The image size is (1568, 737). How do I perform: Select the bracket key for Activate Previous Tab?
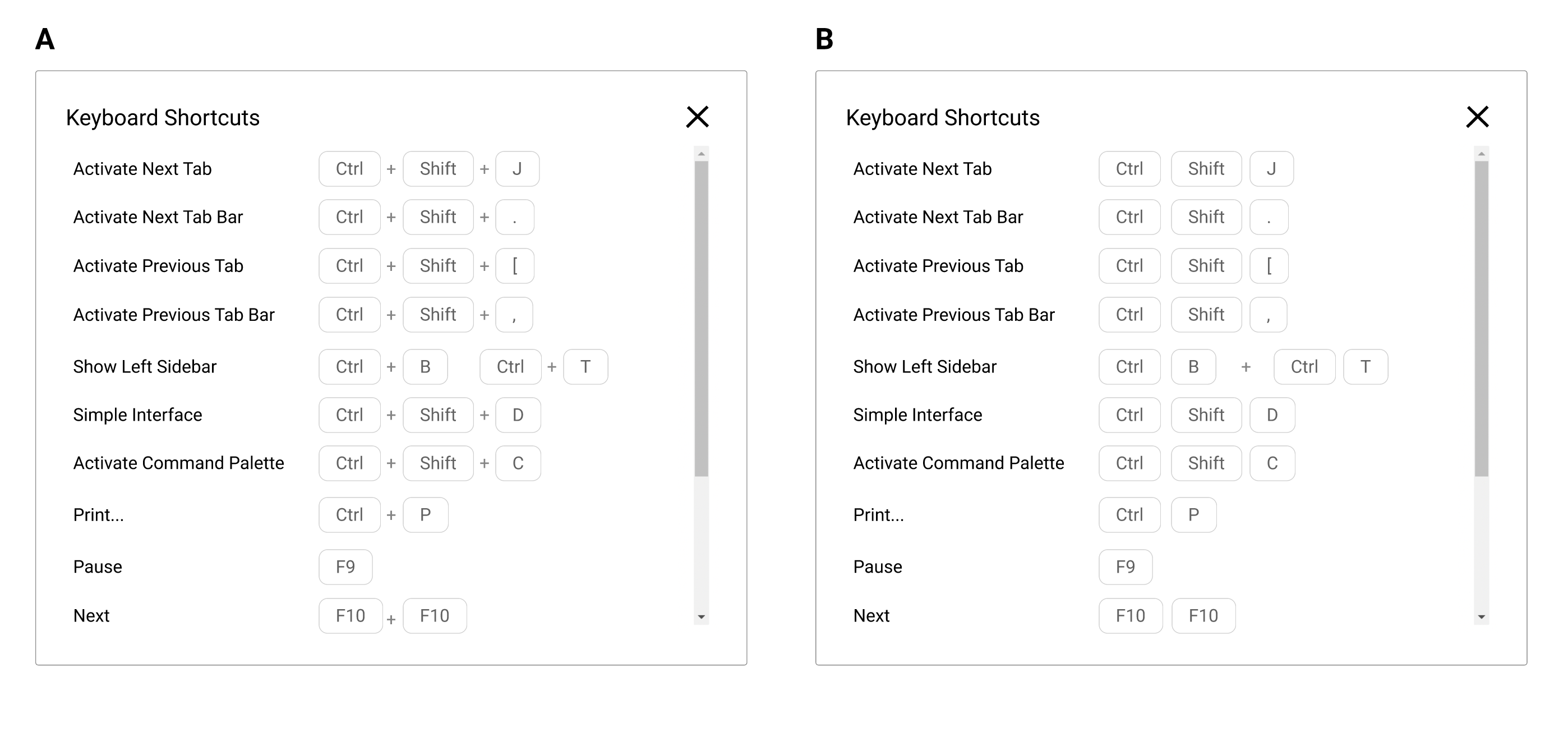coord(515,265)
